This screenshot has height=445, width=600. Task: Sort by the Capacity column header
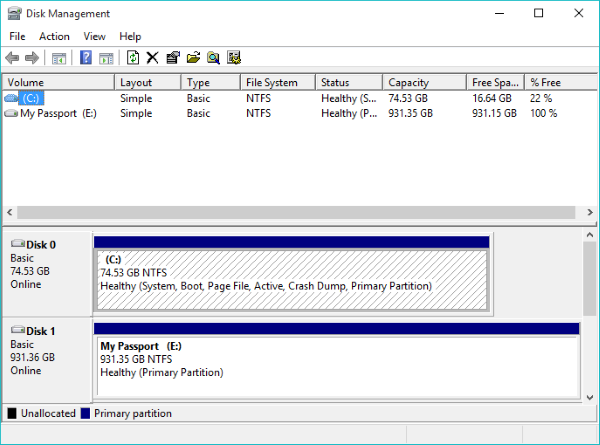424,82
